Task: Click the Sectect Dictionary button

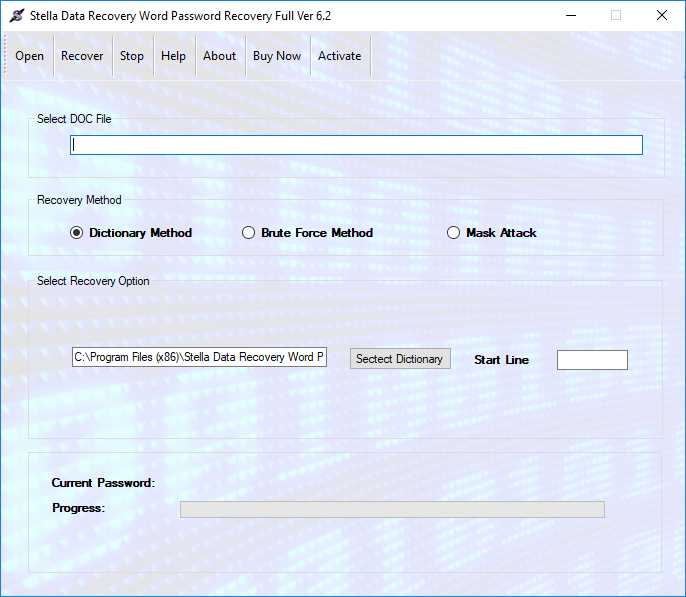Action: [400, 359]
